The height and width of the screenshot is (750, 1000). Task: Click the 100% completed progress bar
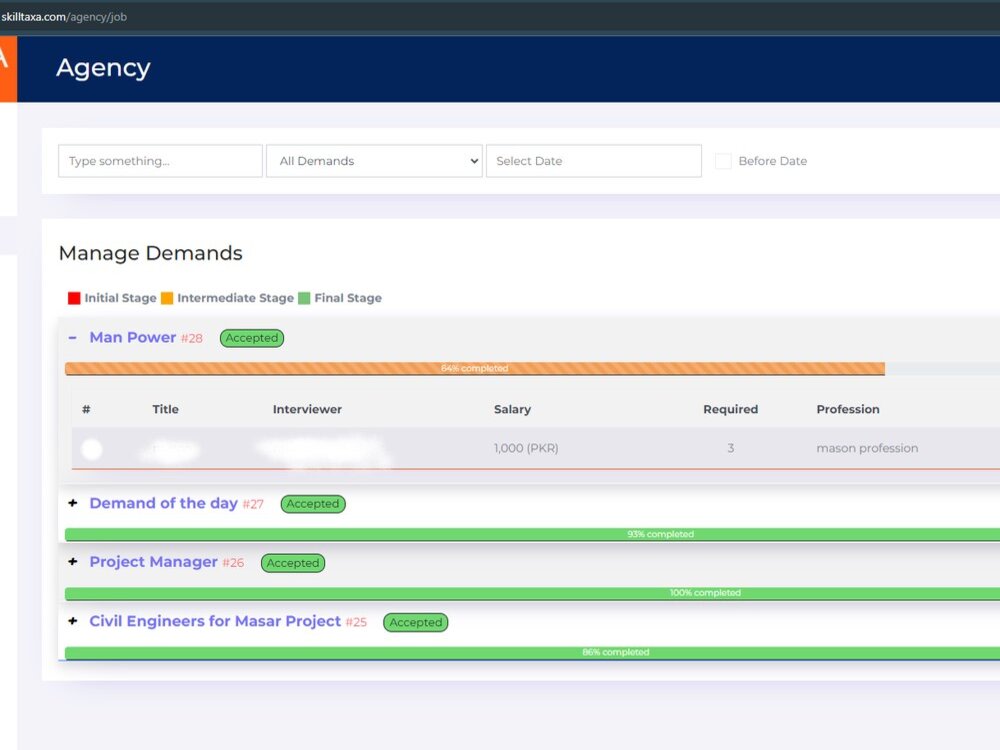[x=533, y=593]
